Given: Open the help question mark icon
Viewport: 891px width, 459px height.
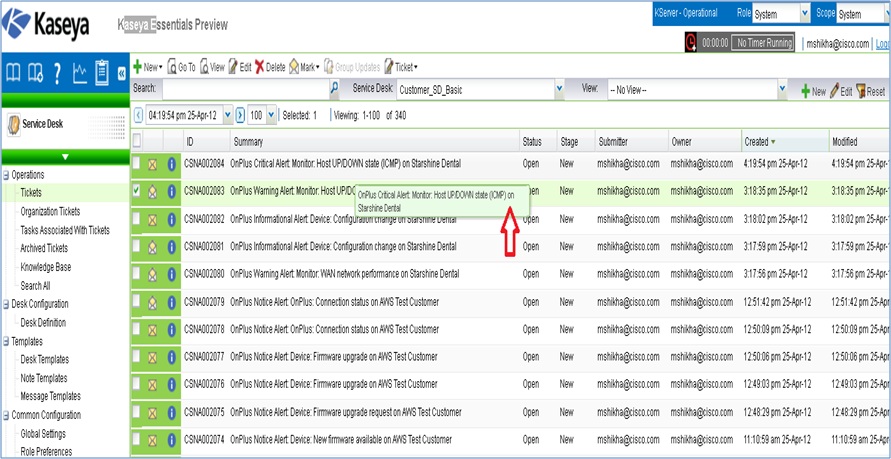Looking at the screenshot, I should point(57,73).
